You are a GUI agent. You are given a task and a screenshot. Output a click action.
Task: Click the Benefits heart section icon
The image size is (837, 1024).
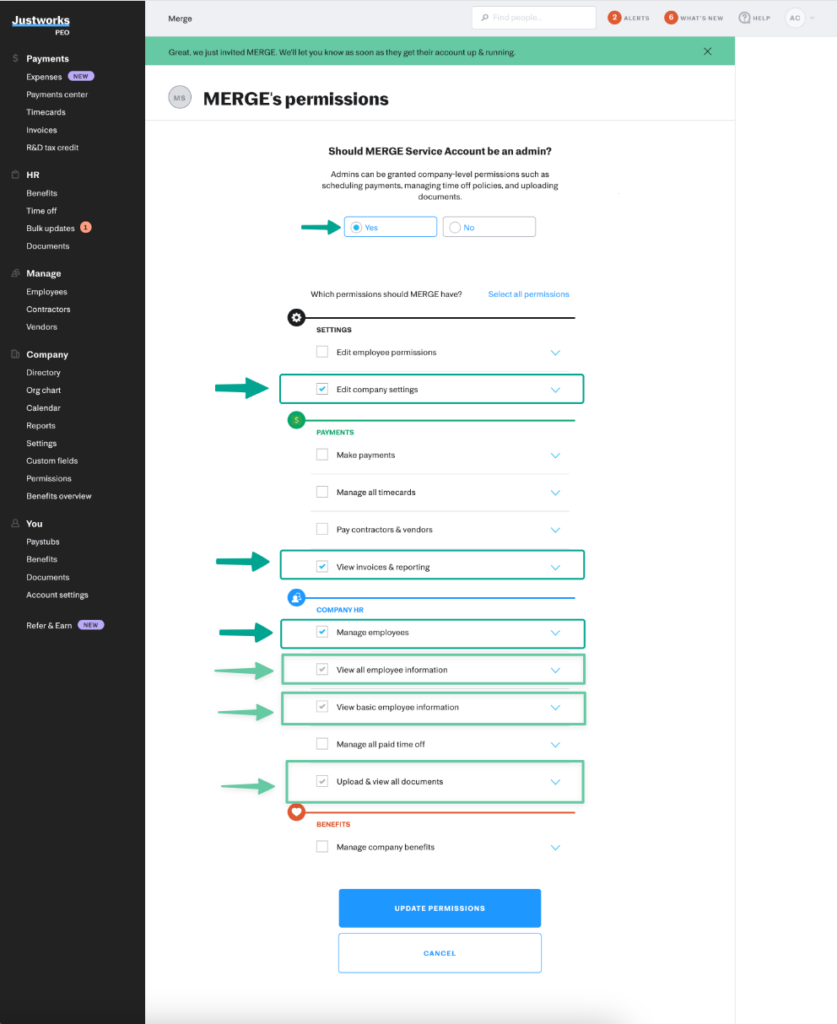[x=296, y=812]
